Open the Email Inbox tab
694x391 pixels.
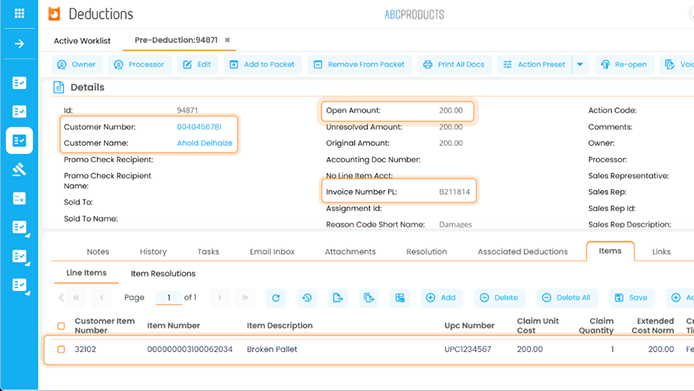pyautogui.click(x=272, y=252)
